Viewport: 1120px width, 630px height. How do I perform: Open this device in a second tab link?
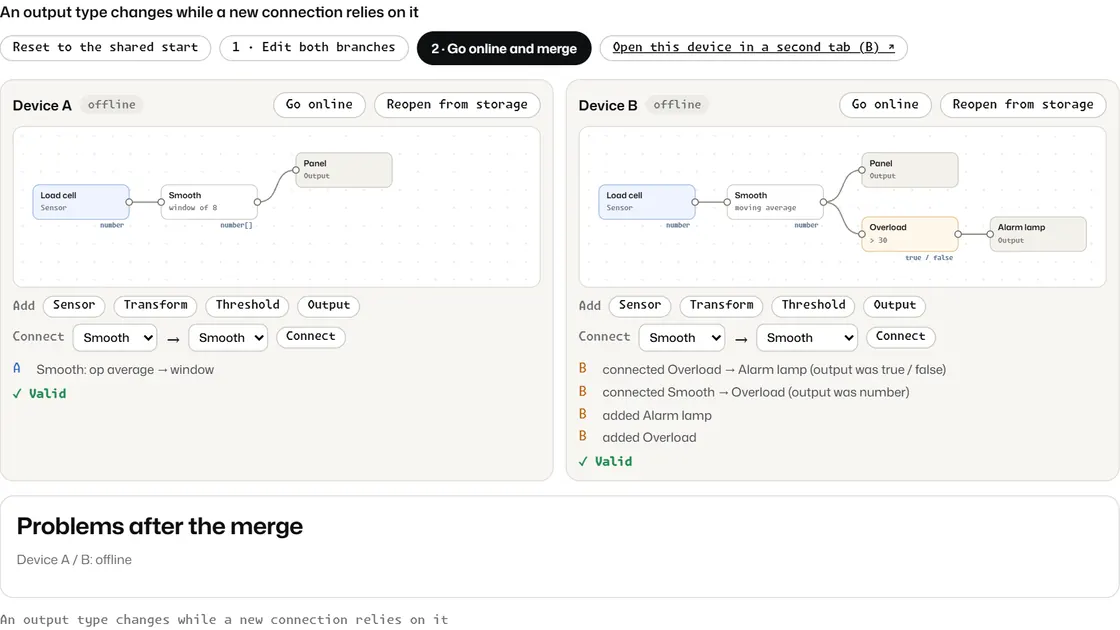[x=753, y=47]
